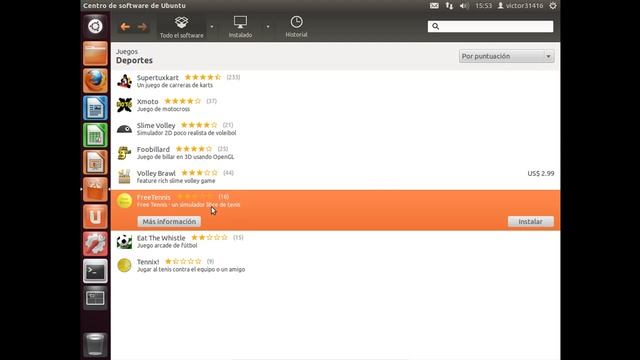Click the US$ 2.99 price
640x360 pixels.
[x=540, y=173]
